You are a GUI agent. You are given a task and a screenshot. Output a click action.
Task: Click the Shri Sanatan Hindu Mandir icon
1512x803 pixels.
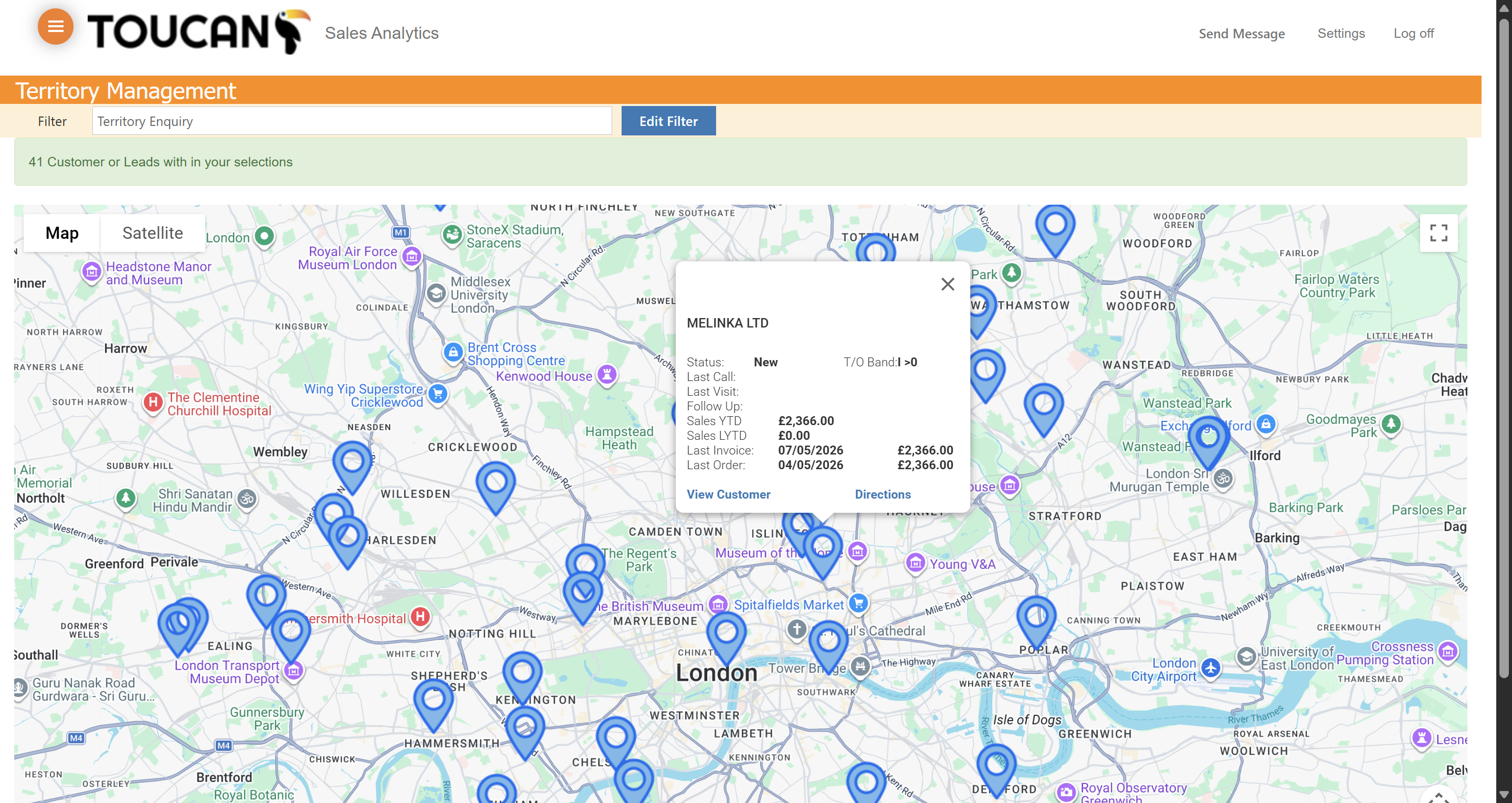247,500
